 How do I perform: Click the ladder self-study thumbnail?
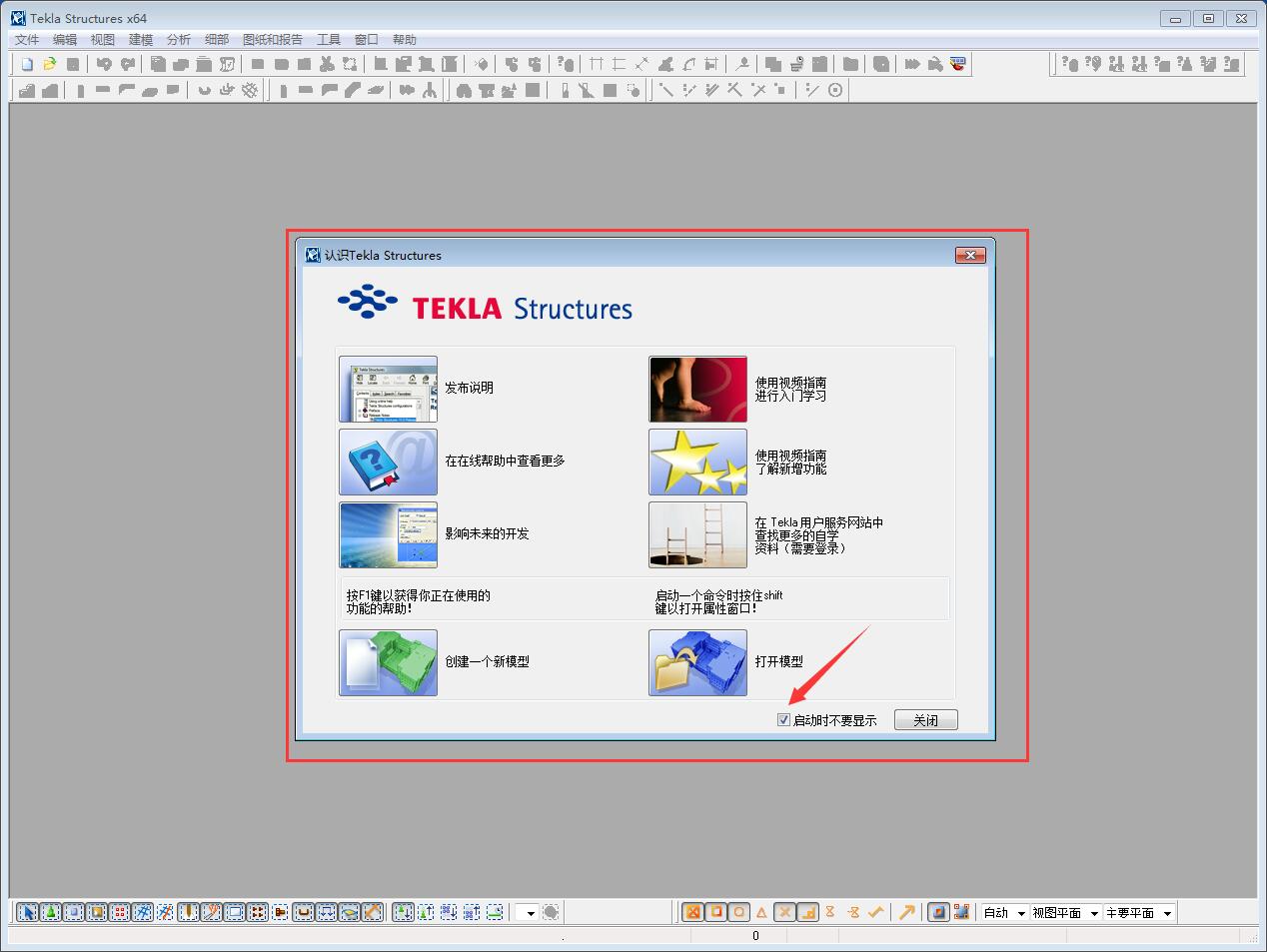pos(697,535)
